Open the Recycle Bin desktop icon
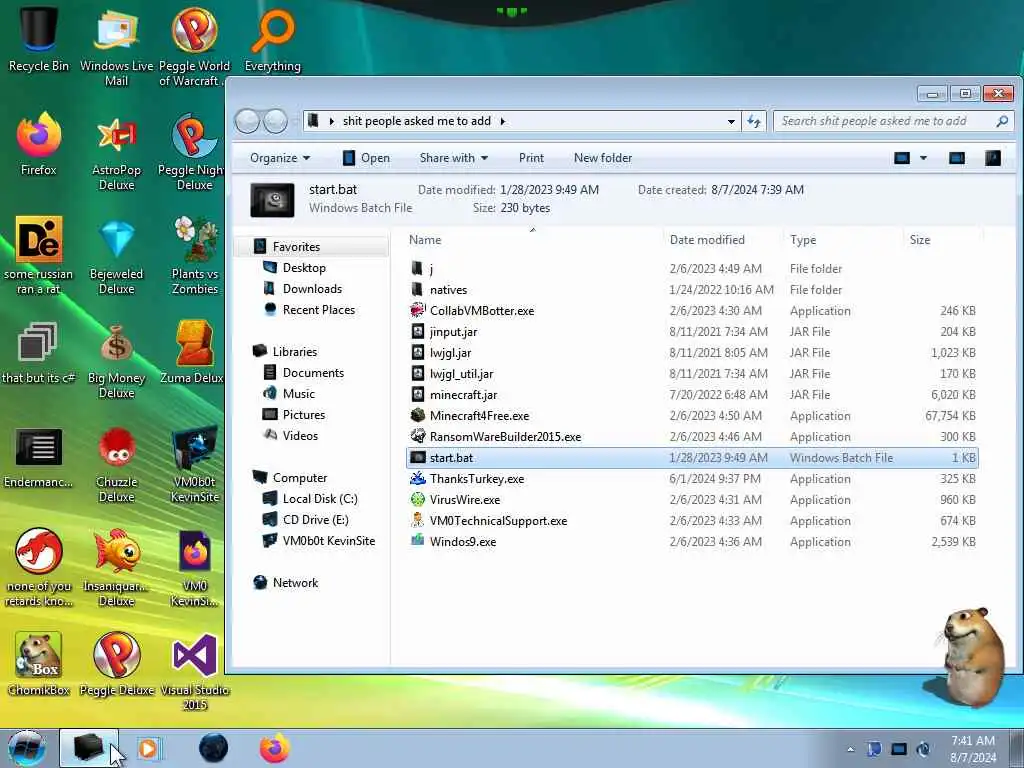The width and height of the screenshot is (1024, 768). pos(39,37)
